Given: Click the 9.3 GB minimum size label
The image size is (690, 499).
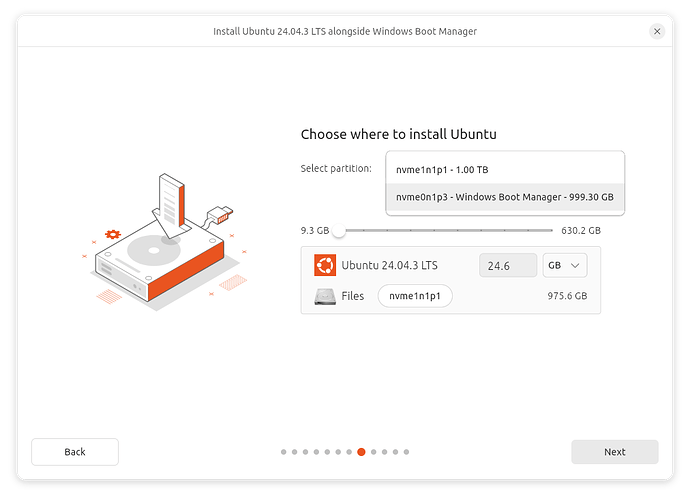Looking at the screenshot, I should [x=314, y=230].
